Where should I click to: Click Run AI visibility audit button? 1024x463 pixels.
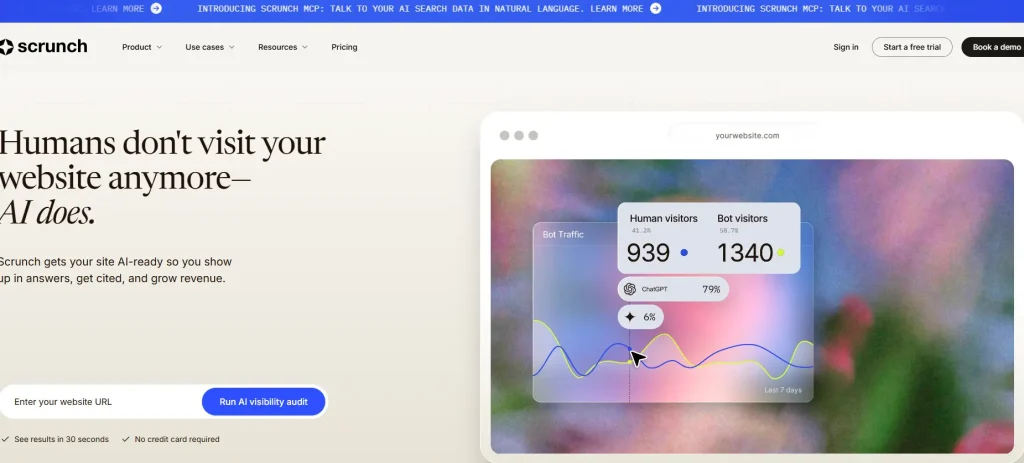pyautogui.click(x=263, y=402)
